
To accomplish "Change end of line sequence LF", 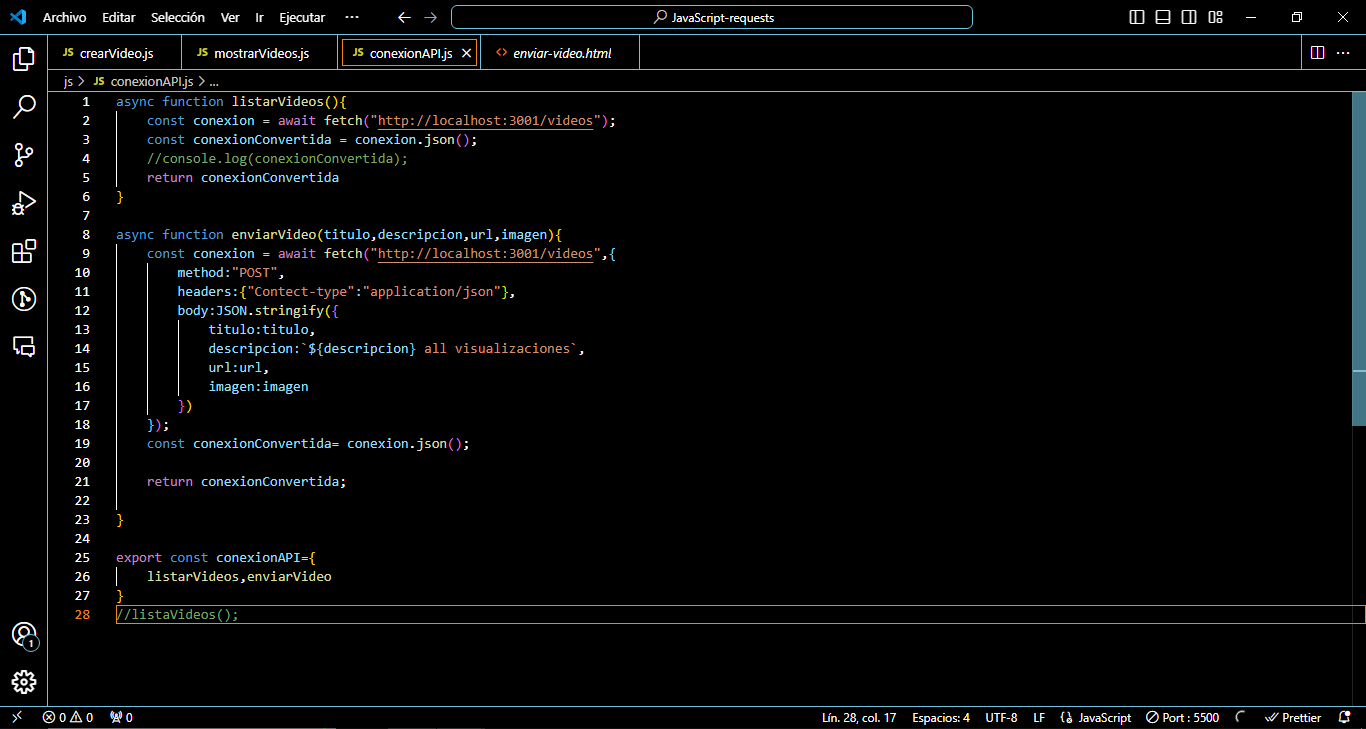I will 1039,717.
